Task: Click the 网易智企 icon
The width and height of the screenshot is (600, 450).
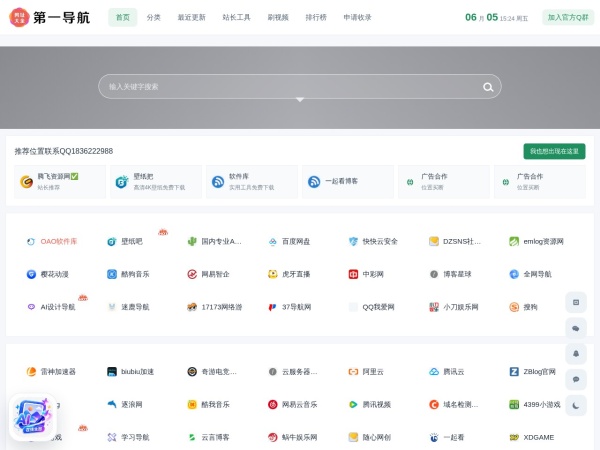Action: (192, 274)
